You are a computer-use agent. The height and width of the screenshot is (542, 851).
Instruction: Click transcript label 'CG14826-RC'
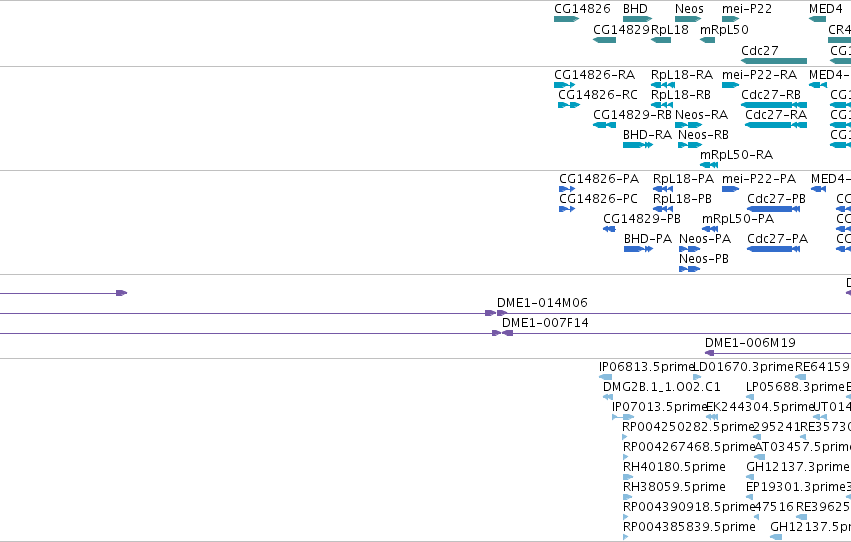point(598,94)
